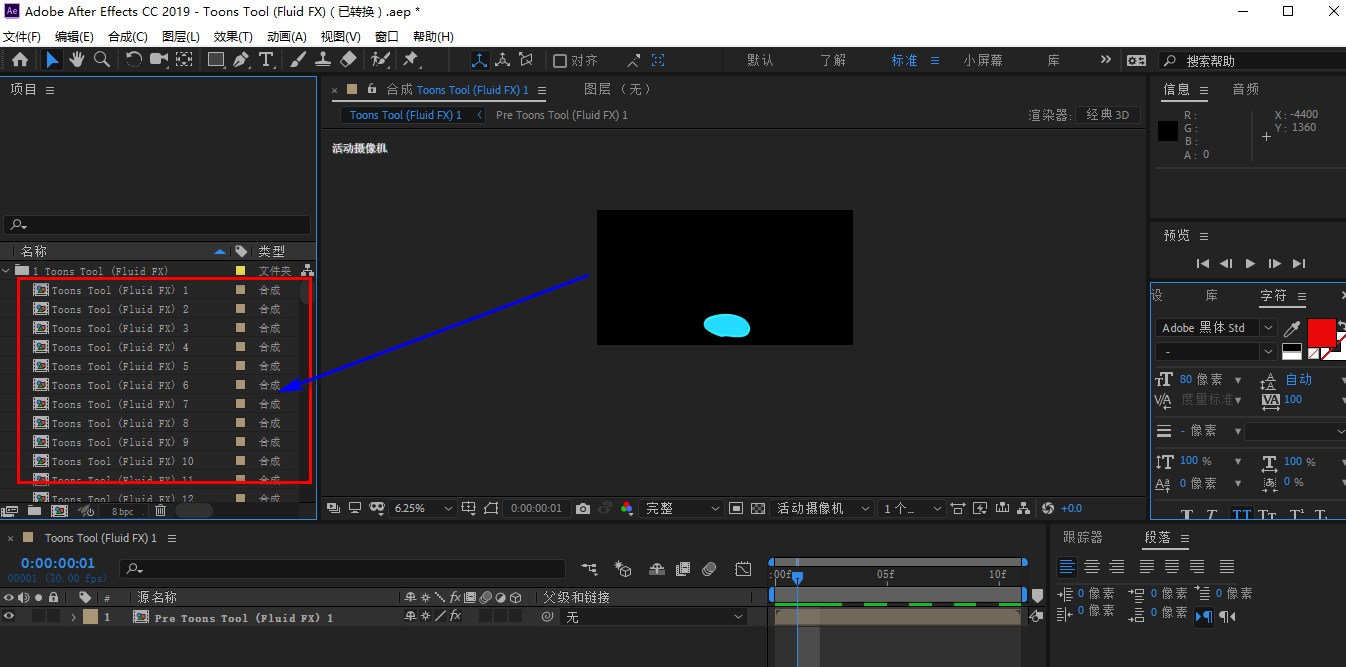Select the Rectangle shape tool

click(216, 60)
